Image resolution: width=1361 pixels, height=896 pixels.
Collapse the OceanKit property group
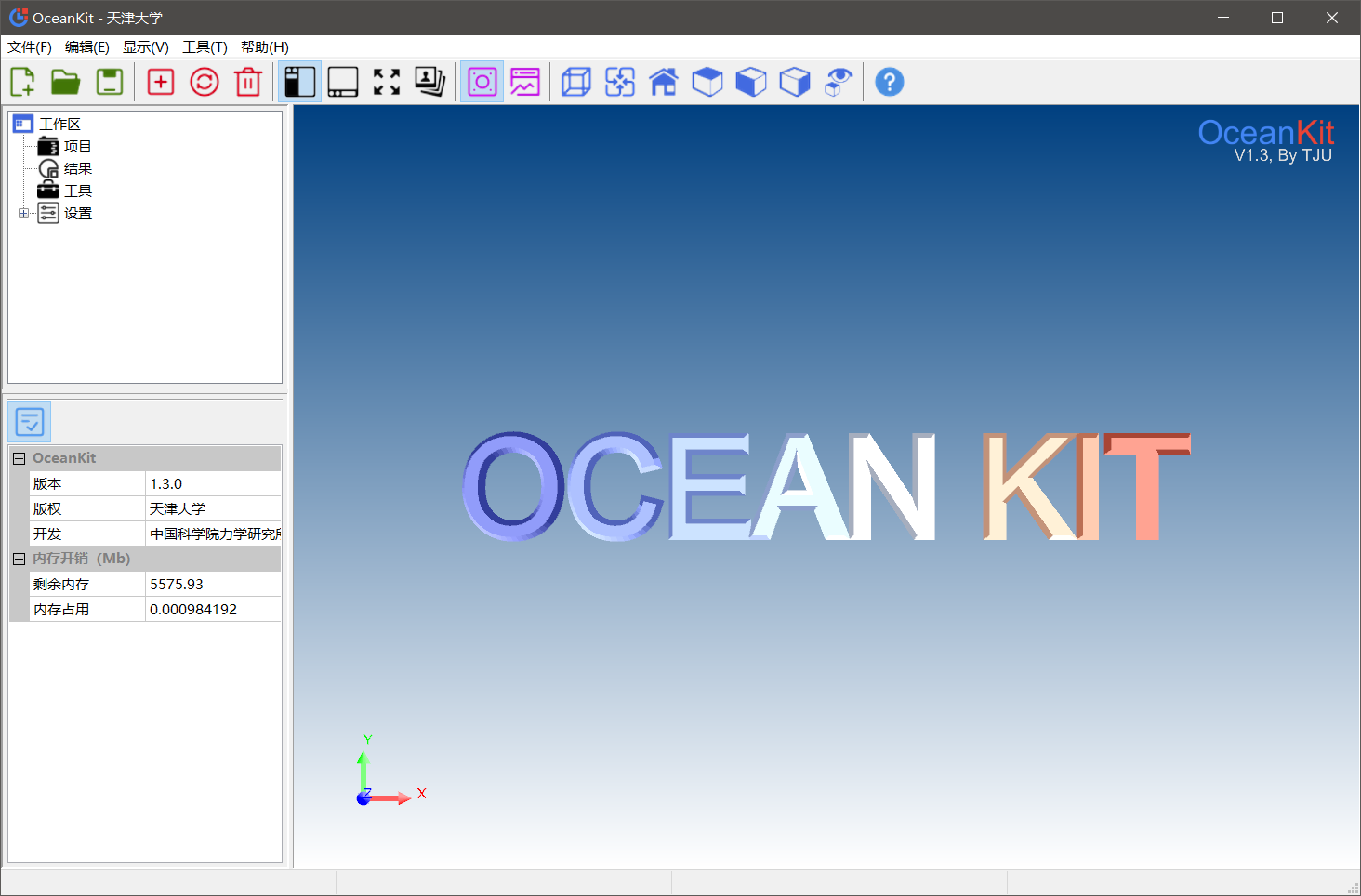click(x=19, y=458)
